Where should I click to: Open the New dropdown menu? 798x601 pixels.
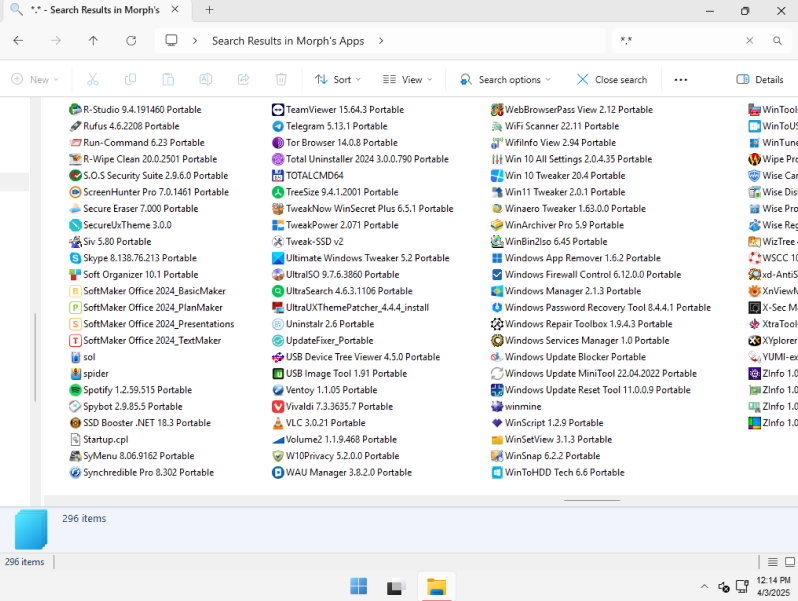[35, 79]
